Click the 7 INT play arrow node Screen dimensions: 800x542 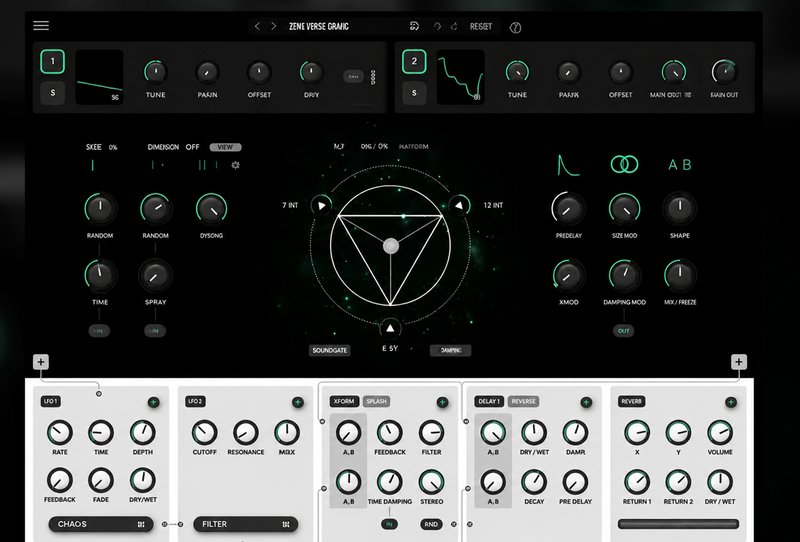click(x=321, y=206)
